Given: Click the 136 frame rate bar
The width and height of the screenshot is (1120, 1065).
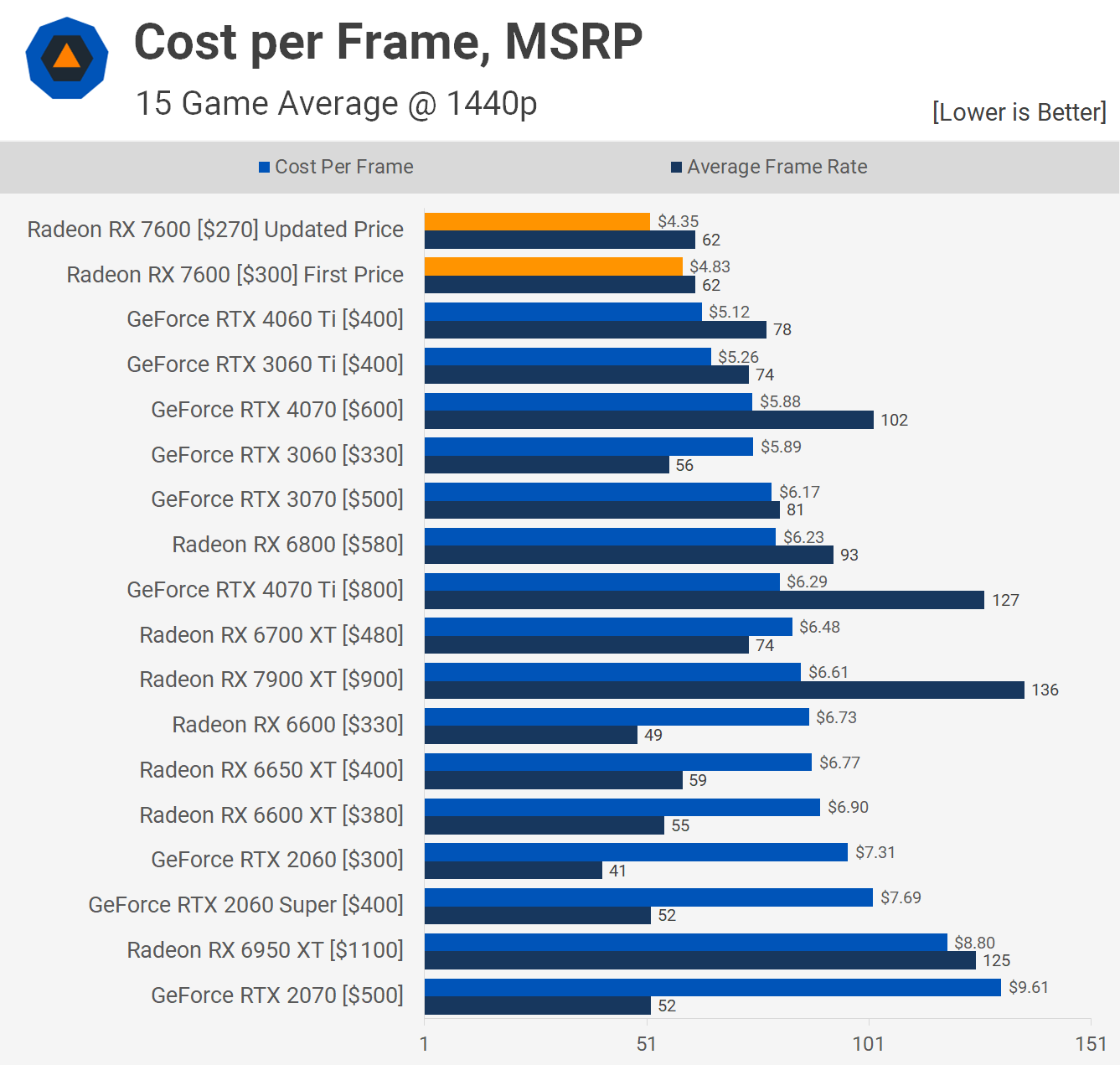Looking at the screenshot, I should 725,690.
